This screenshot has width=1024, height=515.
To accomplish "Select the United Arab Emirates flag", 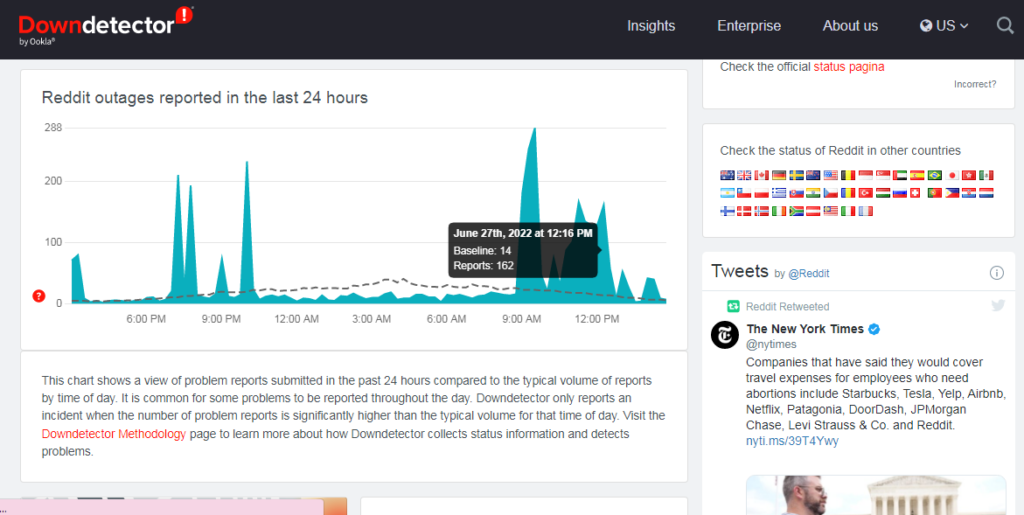I will click(900, 175).
